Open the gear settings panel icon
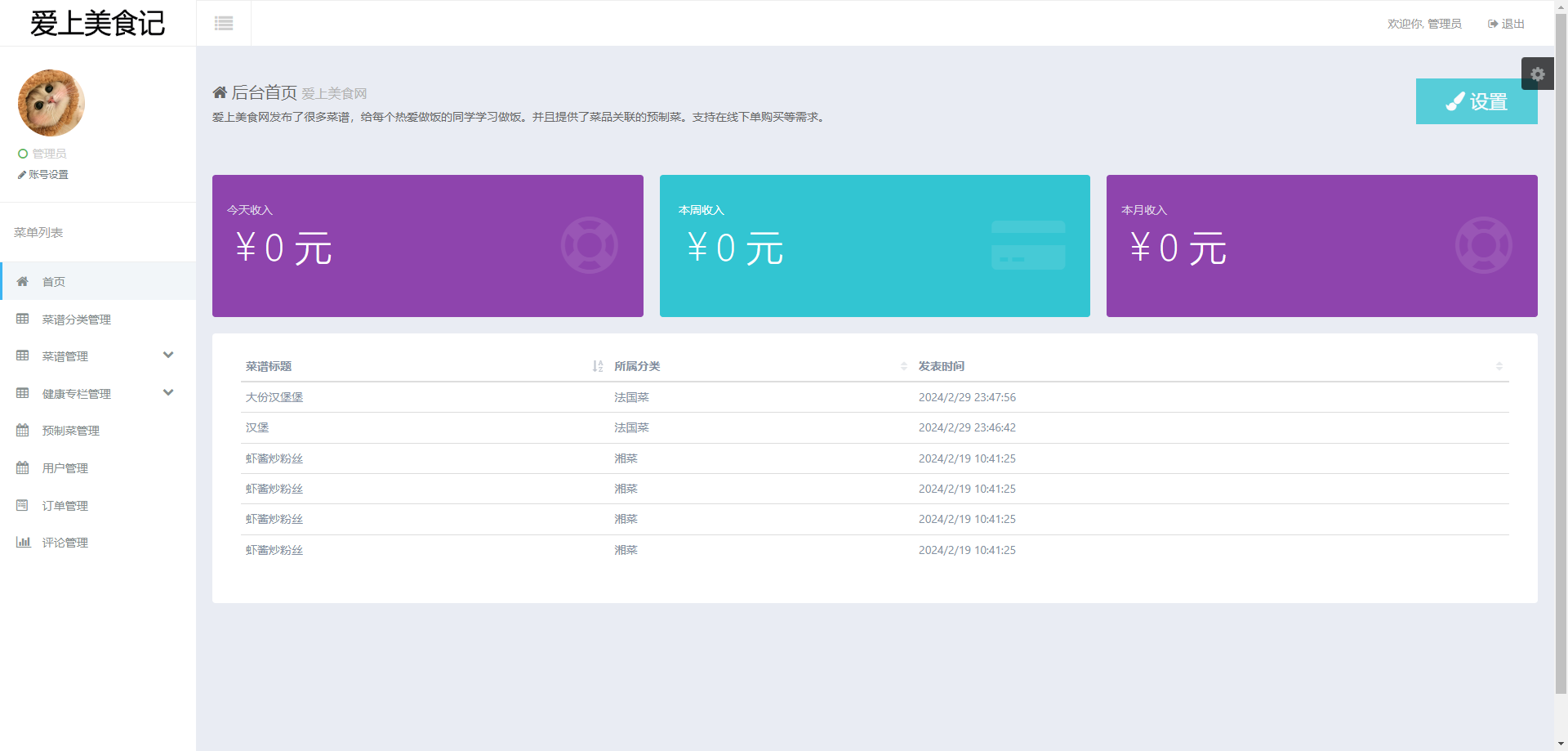1568x751 pixels. tap(1538, 74)
